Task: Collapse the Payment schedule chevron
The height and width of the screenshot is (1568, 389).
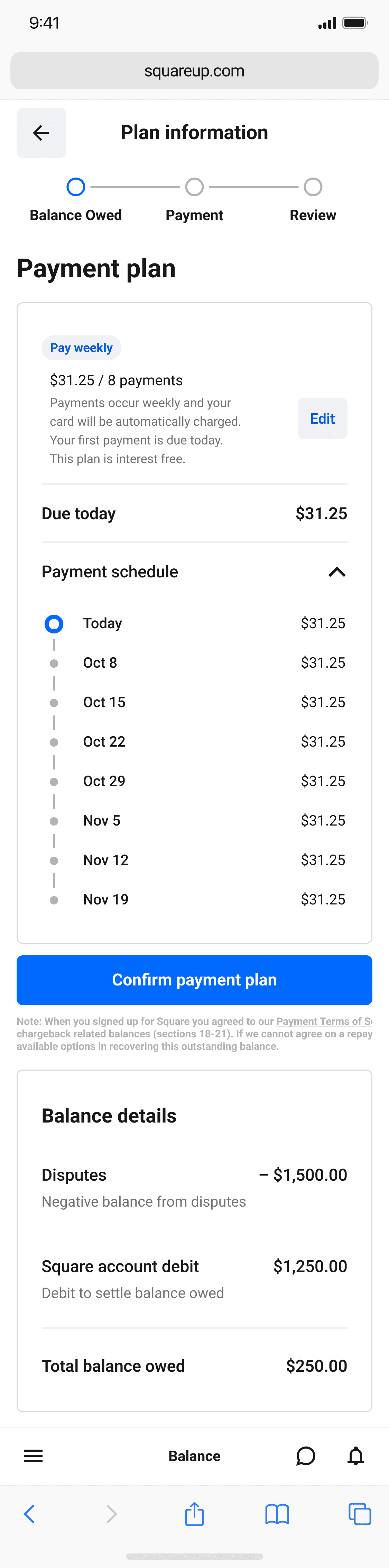Action: point(337,572)
